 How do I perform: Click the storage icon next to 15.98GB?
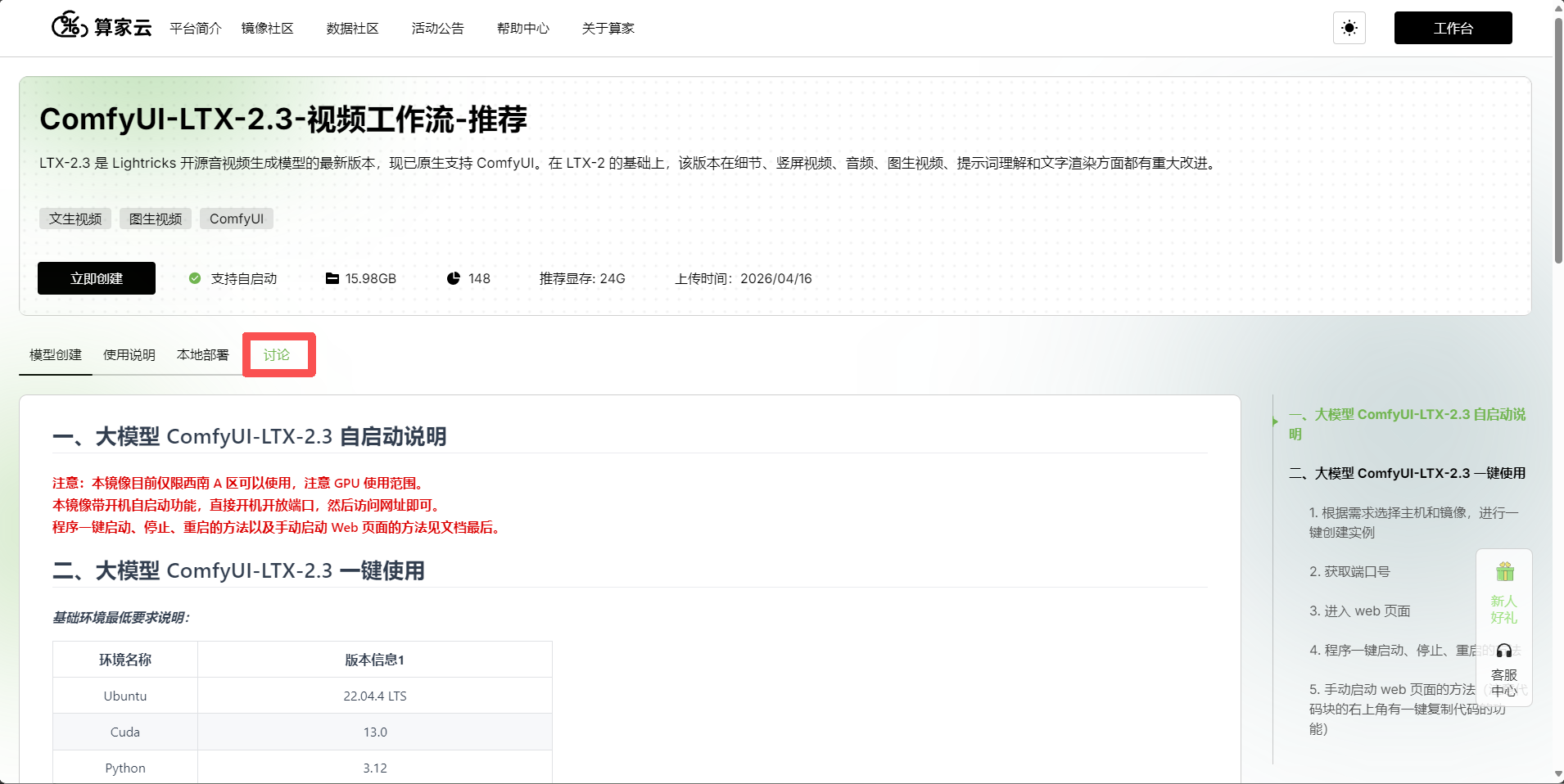pyautogui.click(x=332, y=278)
